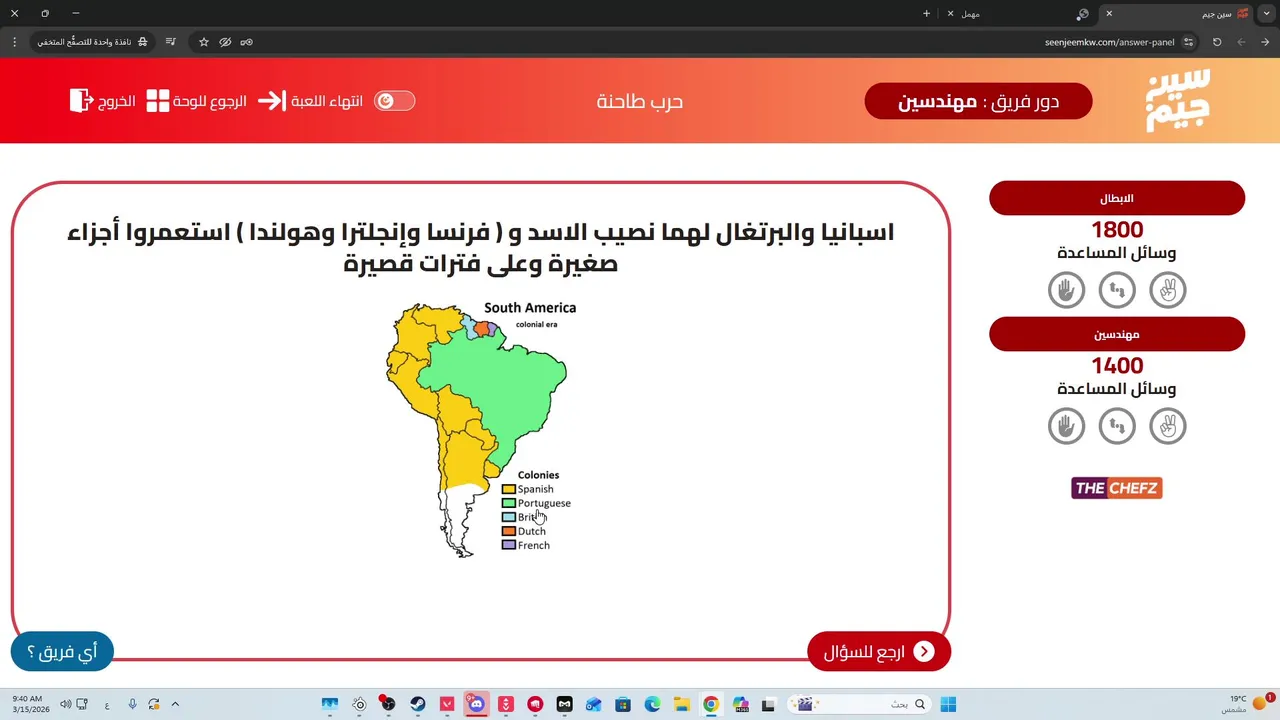Reload the page with the refresh icon

point(1217,42)
